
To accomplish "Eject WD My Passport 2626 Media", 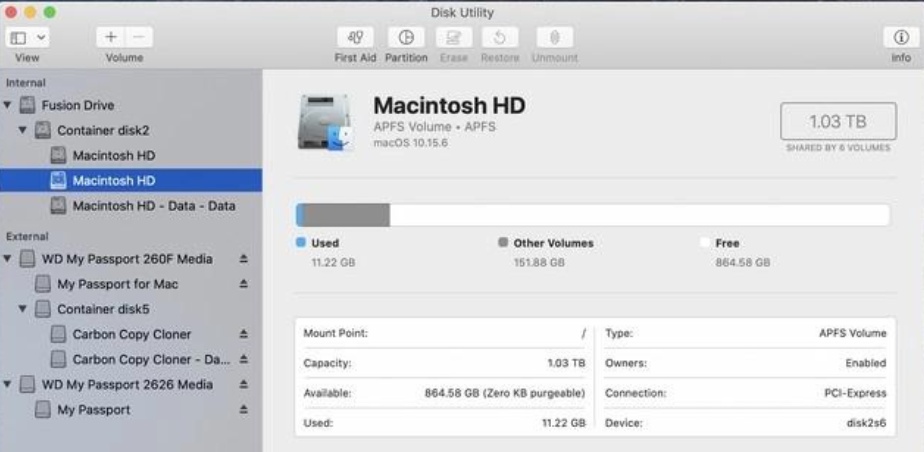I will [243, 384].
